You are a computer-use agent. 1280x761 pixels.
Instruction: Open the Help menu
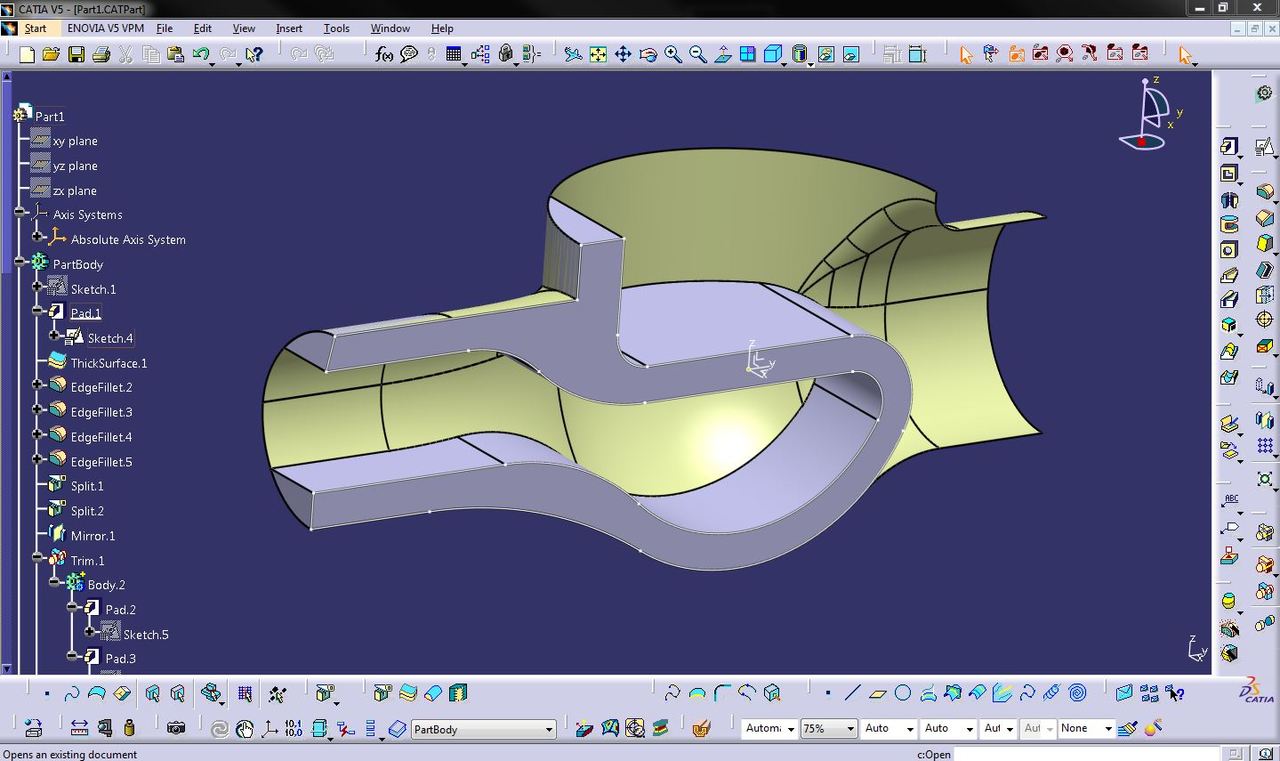(x=442, y=28)
